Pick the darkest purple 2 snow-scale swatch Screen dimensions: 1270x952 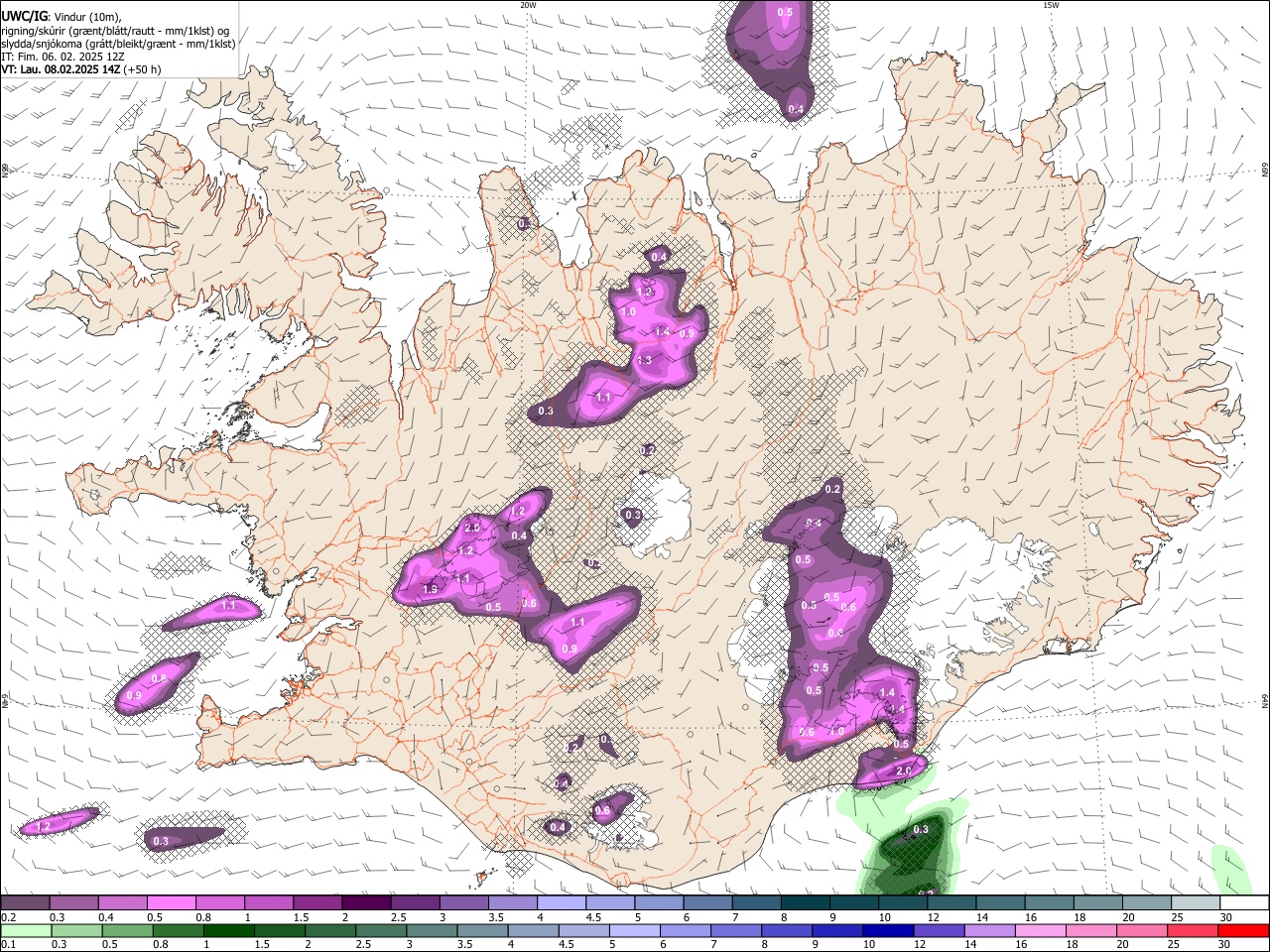[x=366, y=903]
